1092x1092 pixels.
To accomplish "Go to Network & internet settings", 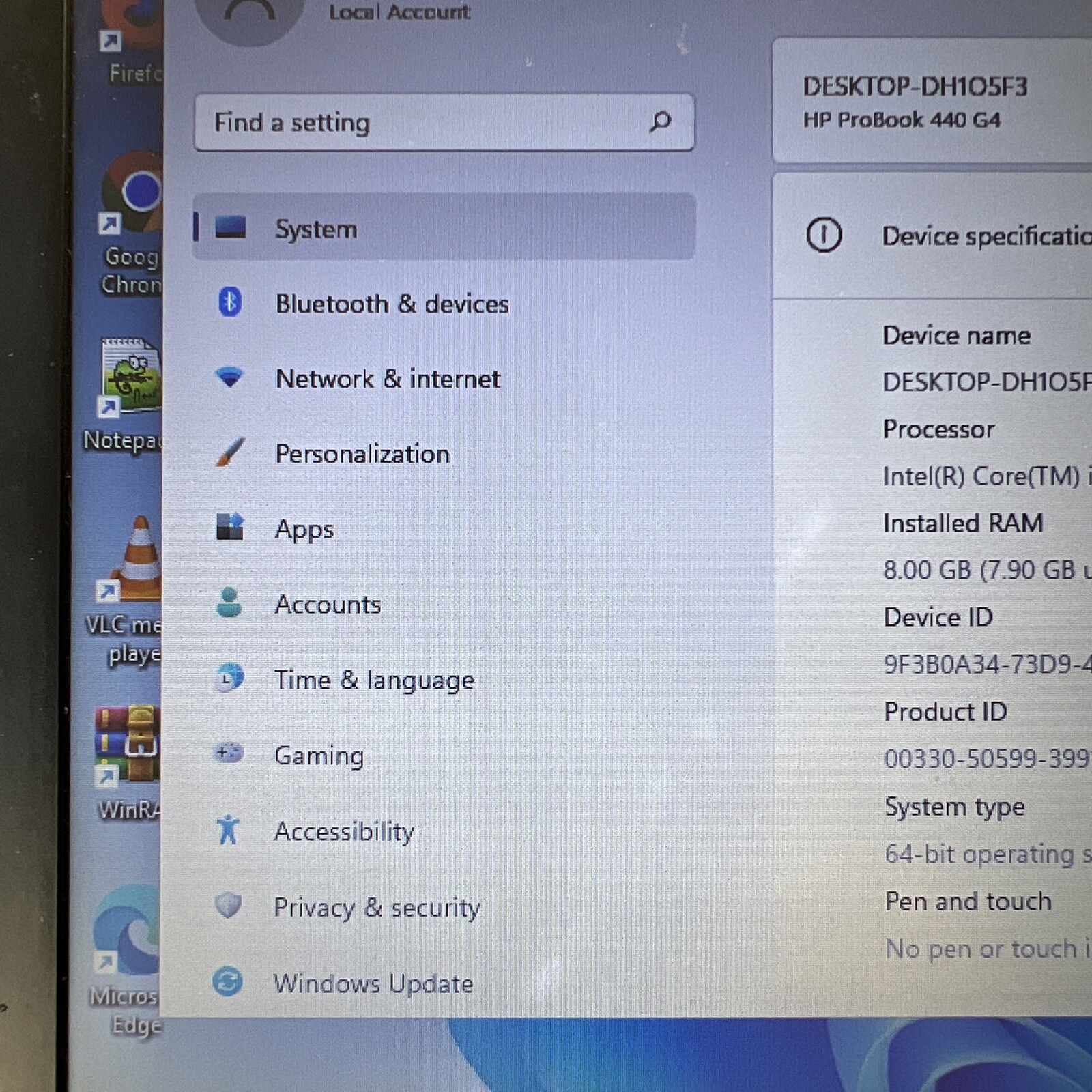I will click(x=444, y=378).
